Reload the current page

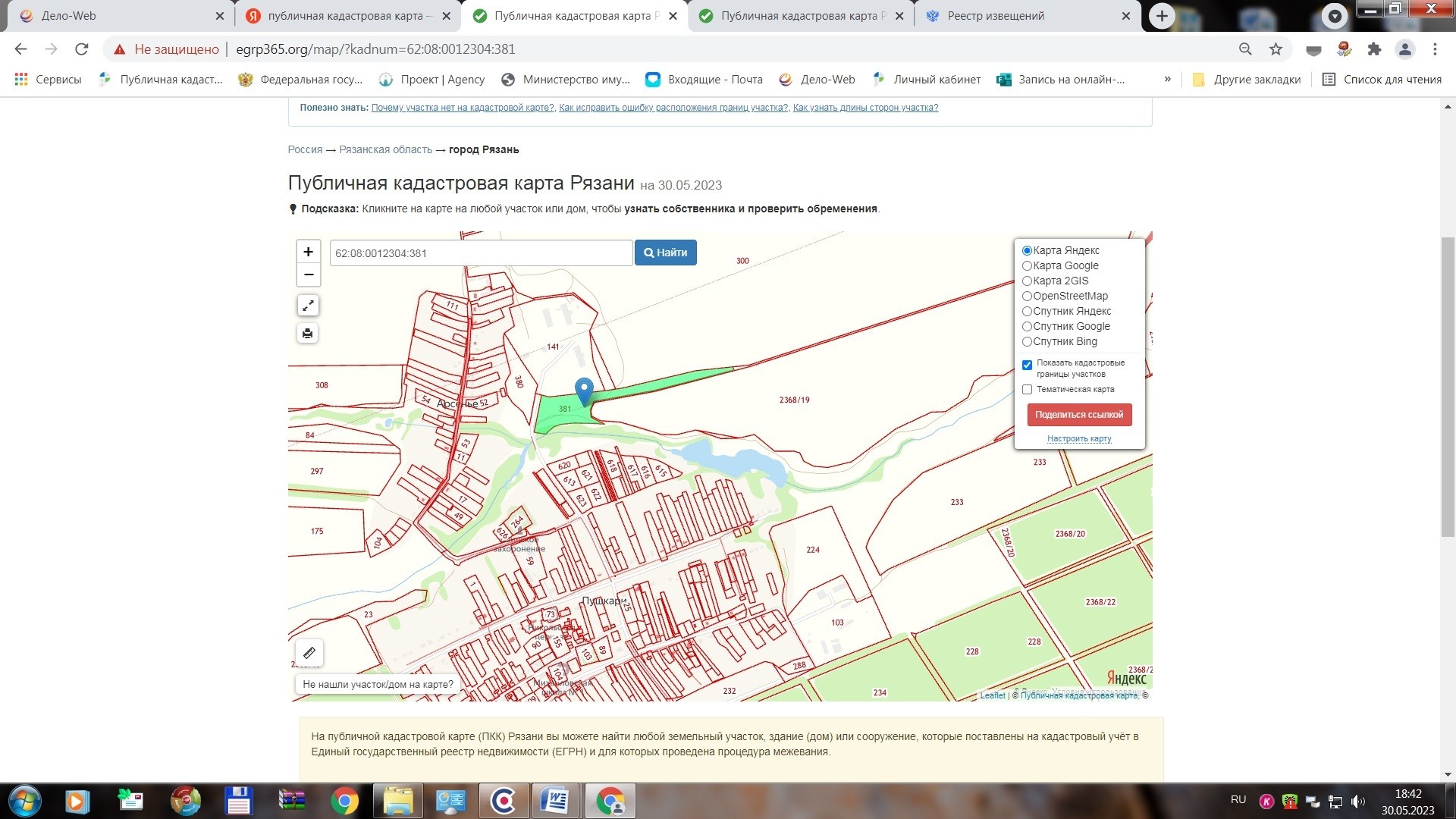(x=82, y=49)
